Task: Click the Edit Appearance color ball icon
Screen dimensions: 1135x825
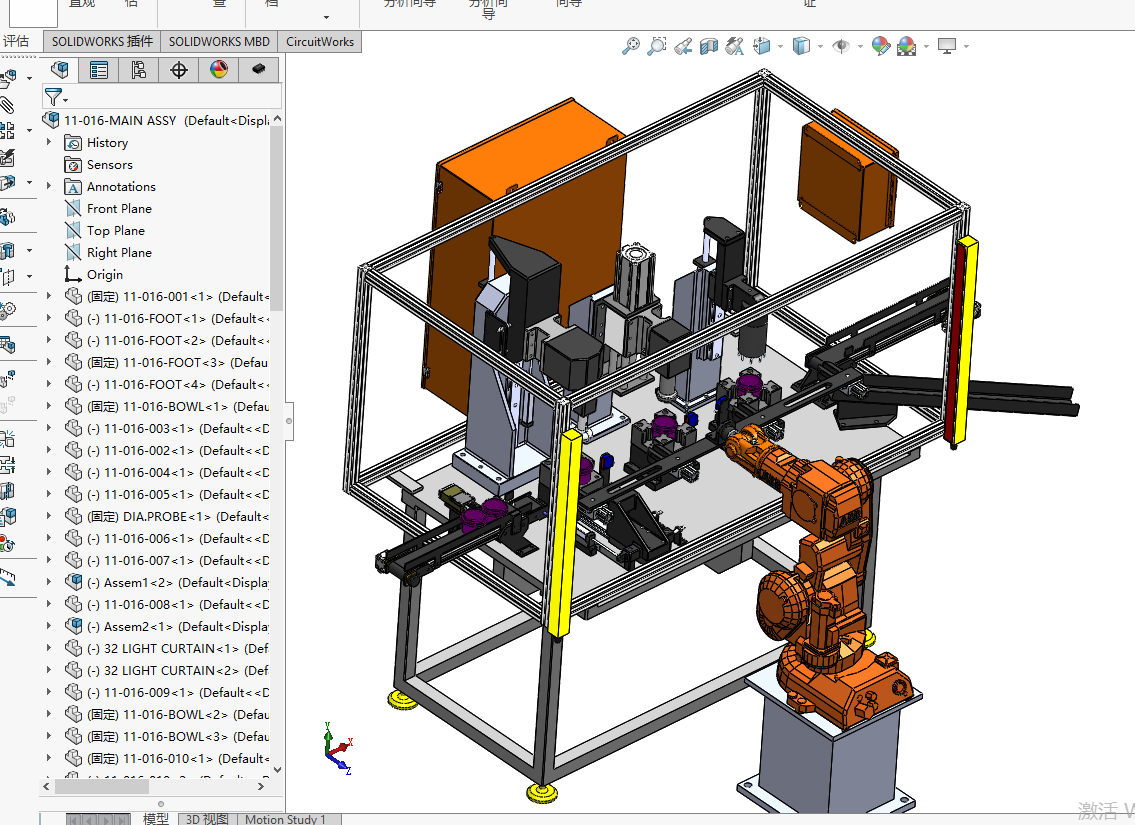Action: tap(880, 46)
